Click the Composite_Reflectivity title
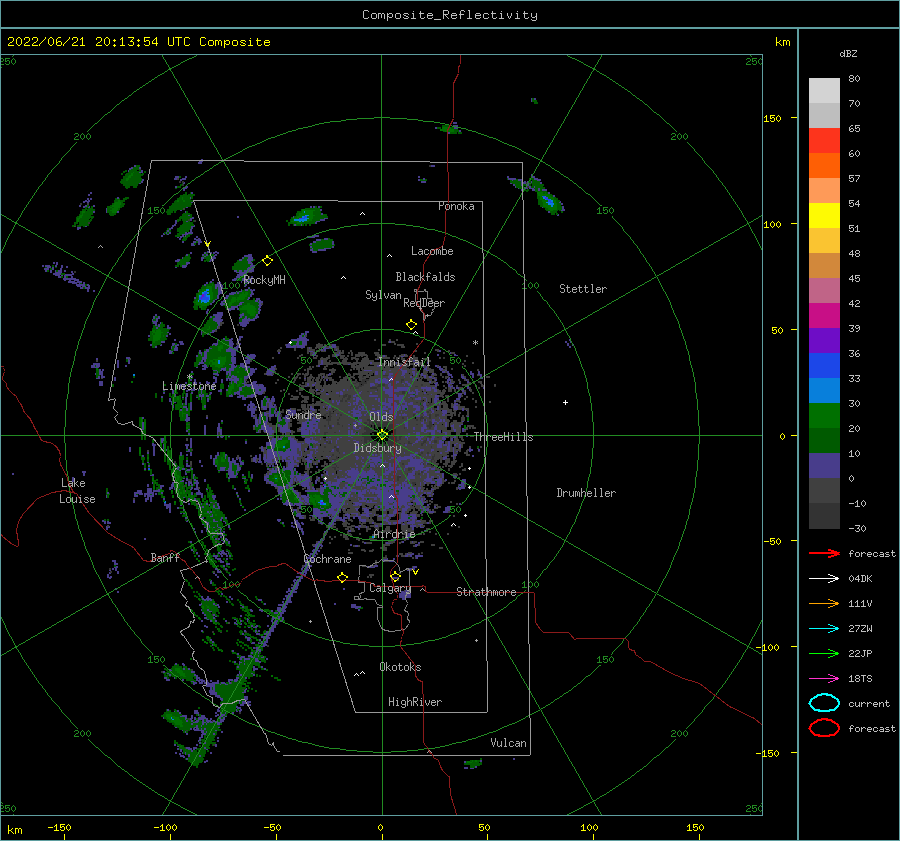Image resolution: width=900 pixels, height=841 pixels. pos(450,15)
